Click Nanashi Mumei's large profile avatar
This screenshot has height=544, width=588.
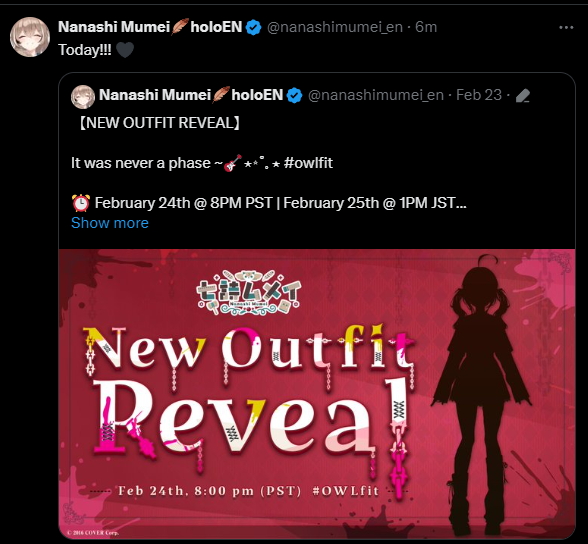point(30,37)
